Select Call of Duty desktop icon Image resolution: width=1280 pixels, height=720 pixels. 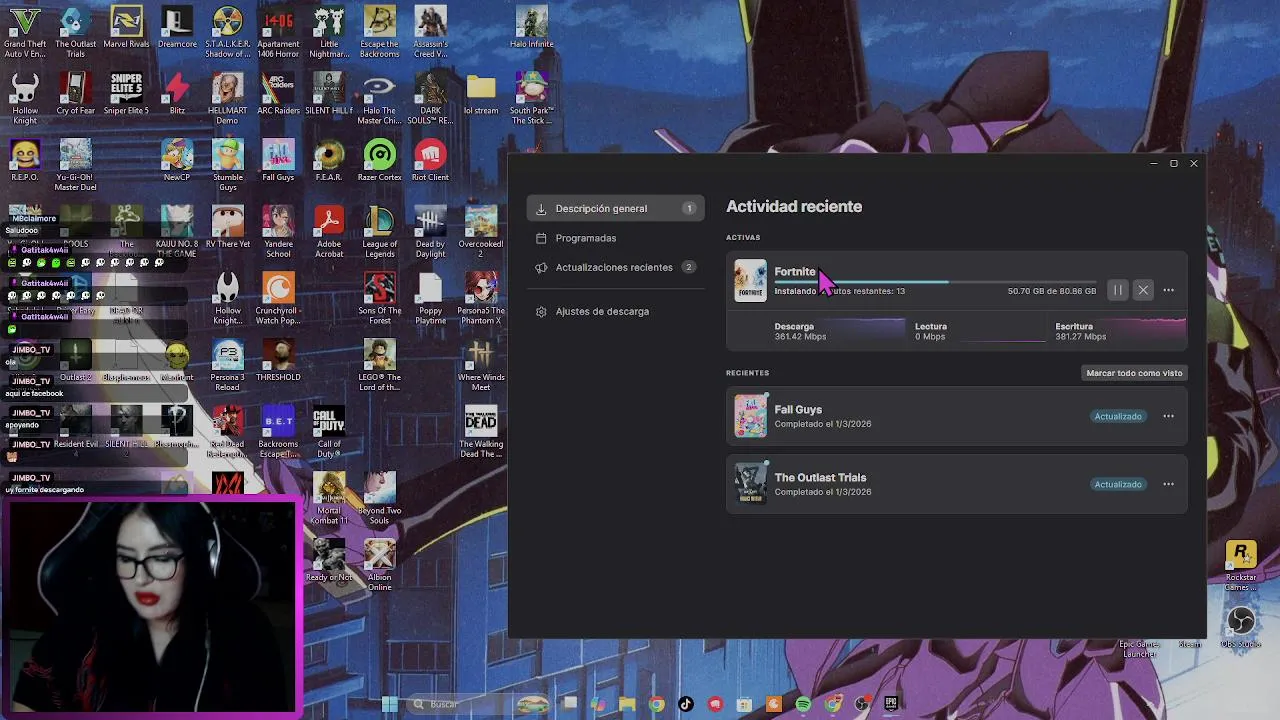click(329, 433)
